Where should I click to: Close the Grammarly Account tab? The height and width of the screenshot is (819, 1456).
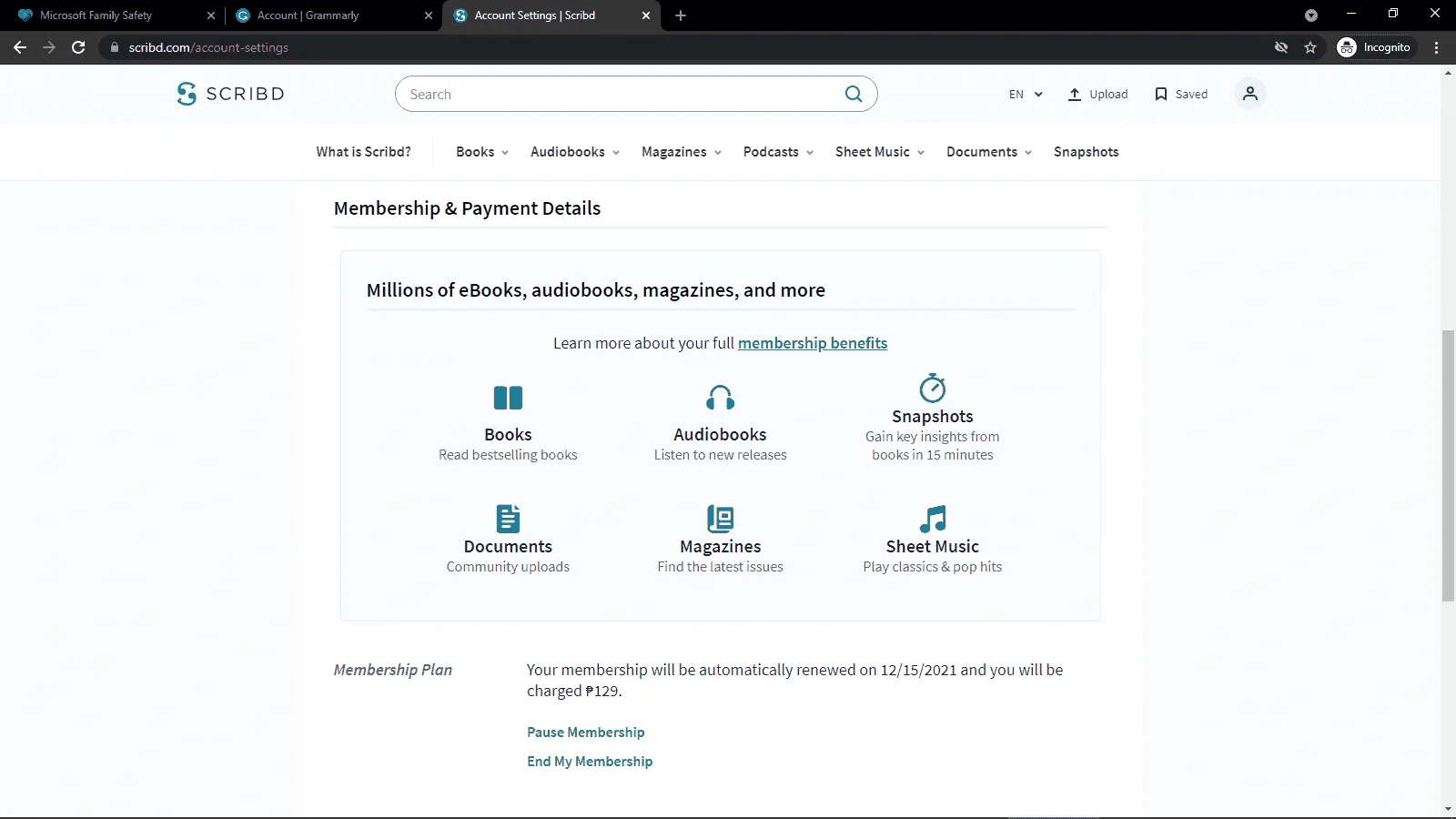pos(429,15)
